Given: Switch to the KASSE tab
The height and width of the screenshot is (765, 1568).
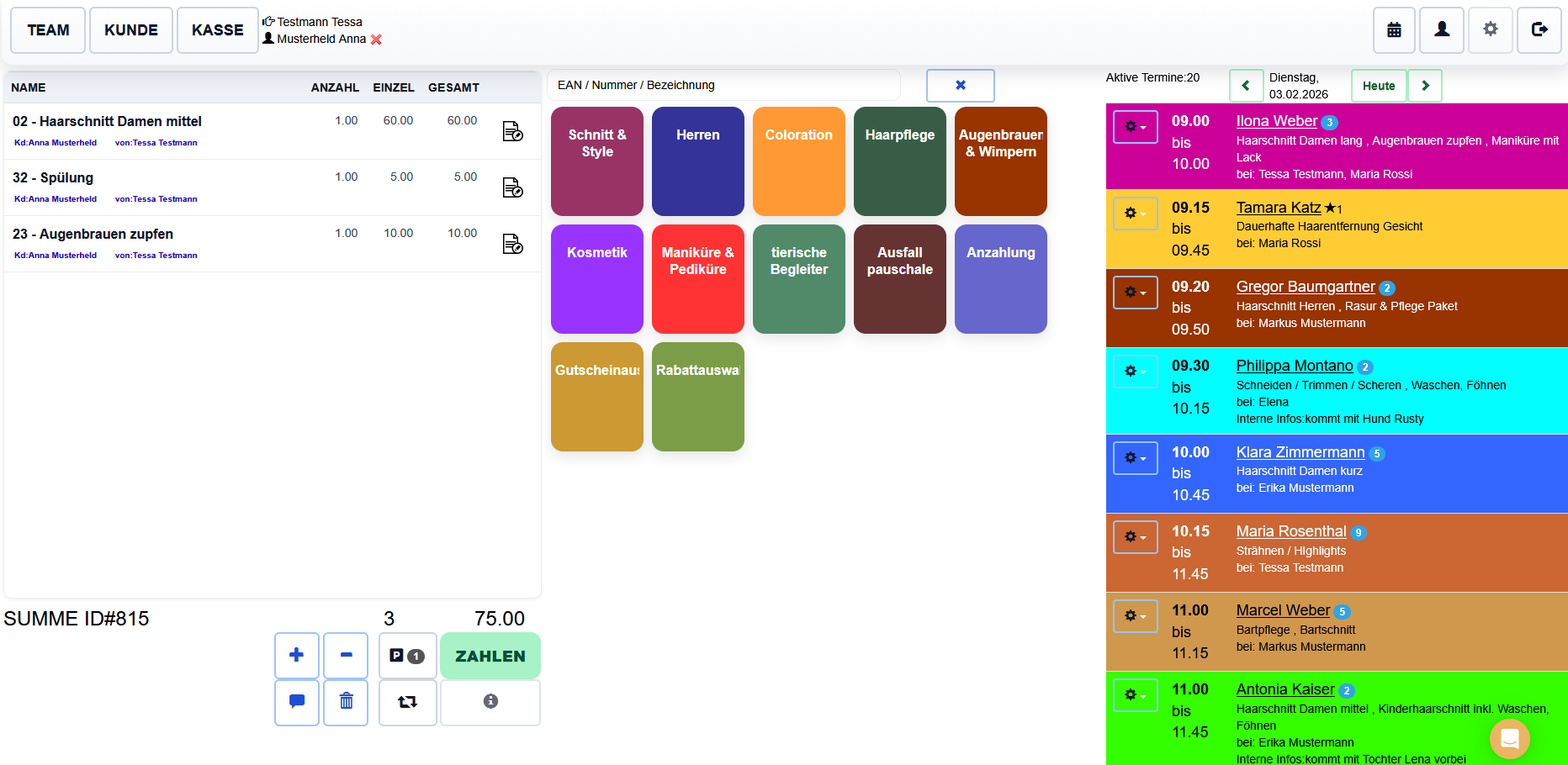Looking at the screenshot, I should pos(217,30).
